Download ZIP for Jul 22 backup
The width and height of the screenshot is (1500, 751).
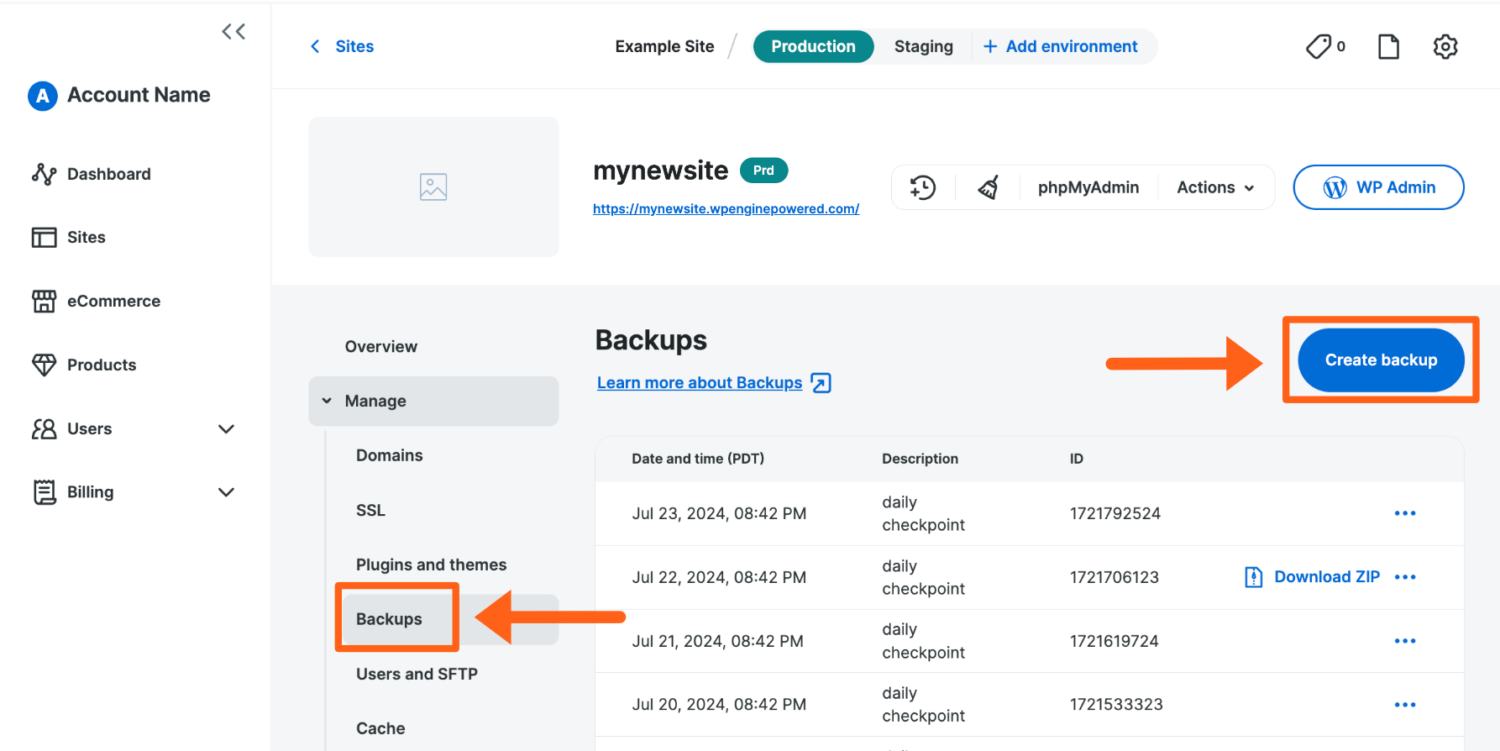click(1312, 577)
